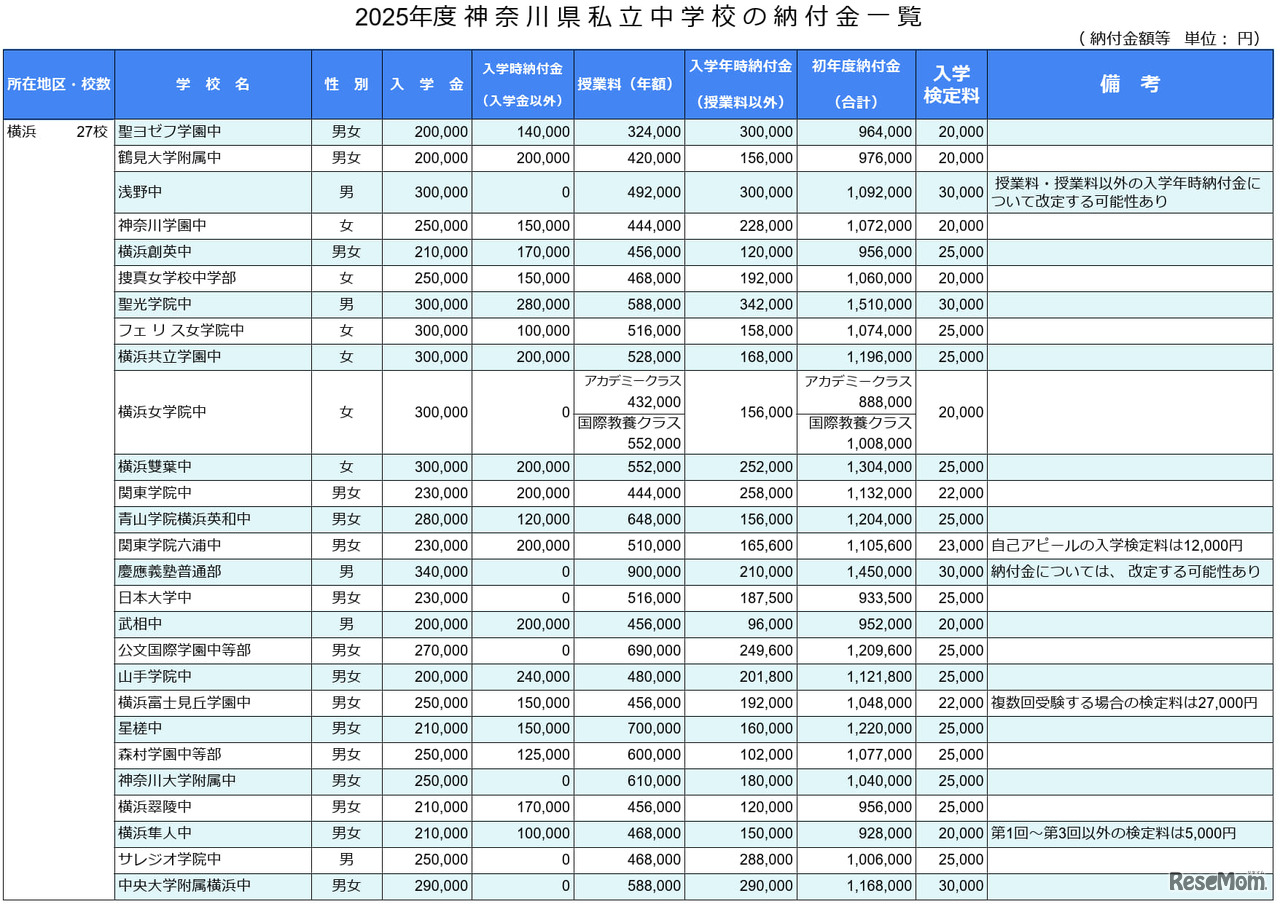Select the 横浜翠陵中 school name cell
The height and width of the screenshot is (904, 1280).
point(213,807)
